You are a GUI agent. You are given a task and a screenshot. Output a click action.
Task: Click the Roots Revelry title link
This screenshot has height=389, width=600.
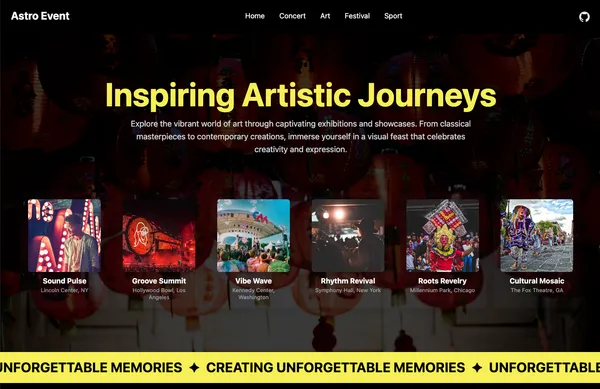pyautogui.click(x=442, y=281)
